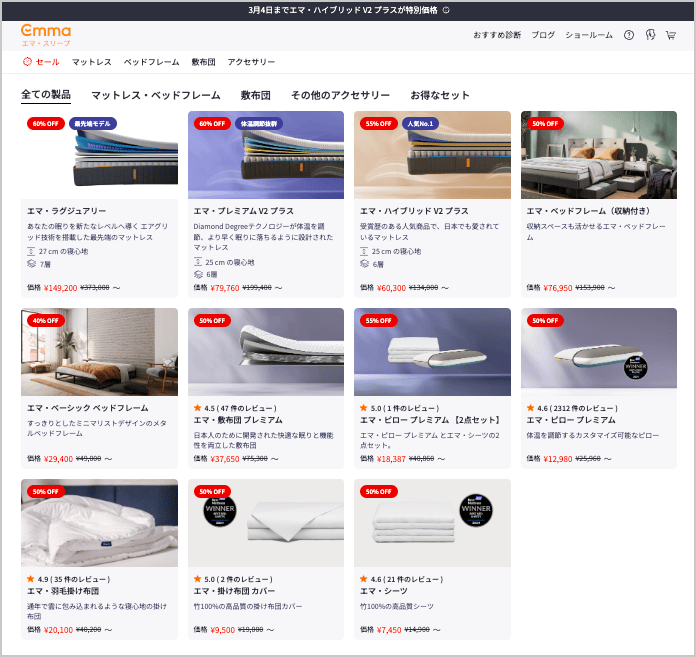Switch to the 敷布団 filter tab
Viewport: 696px width, 657px height.
pyautogui.click(x=256, y=95)
